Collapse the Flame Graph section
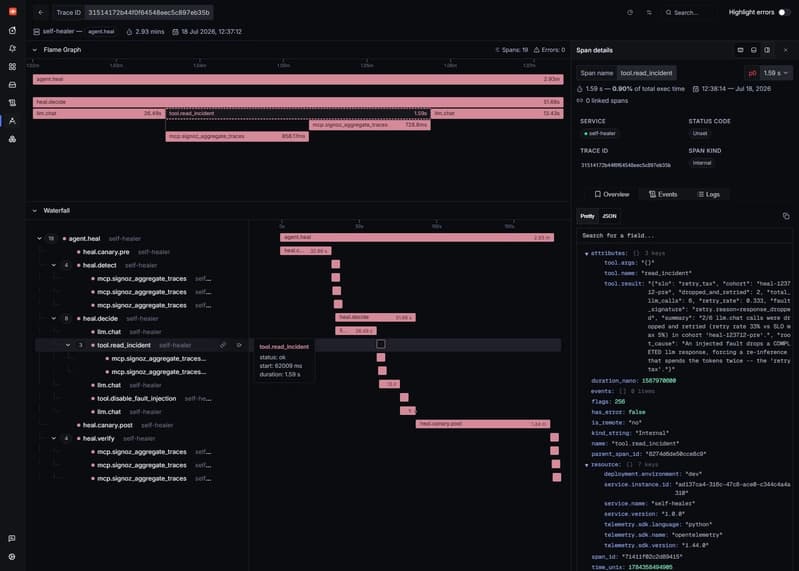Screen dimensions: 799x571 click(x=35, y=50)
